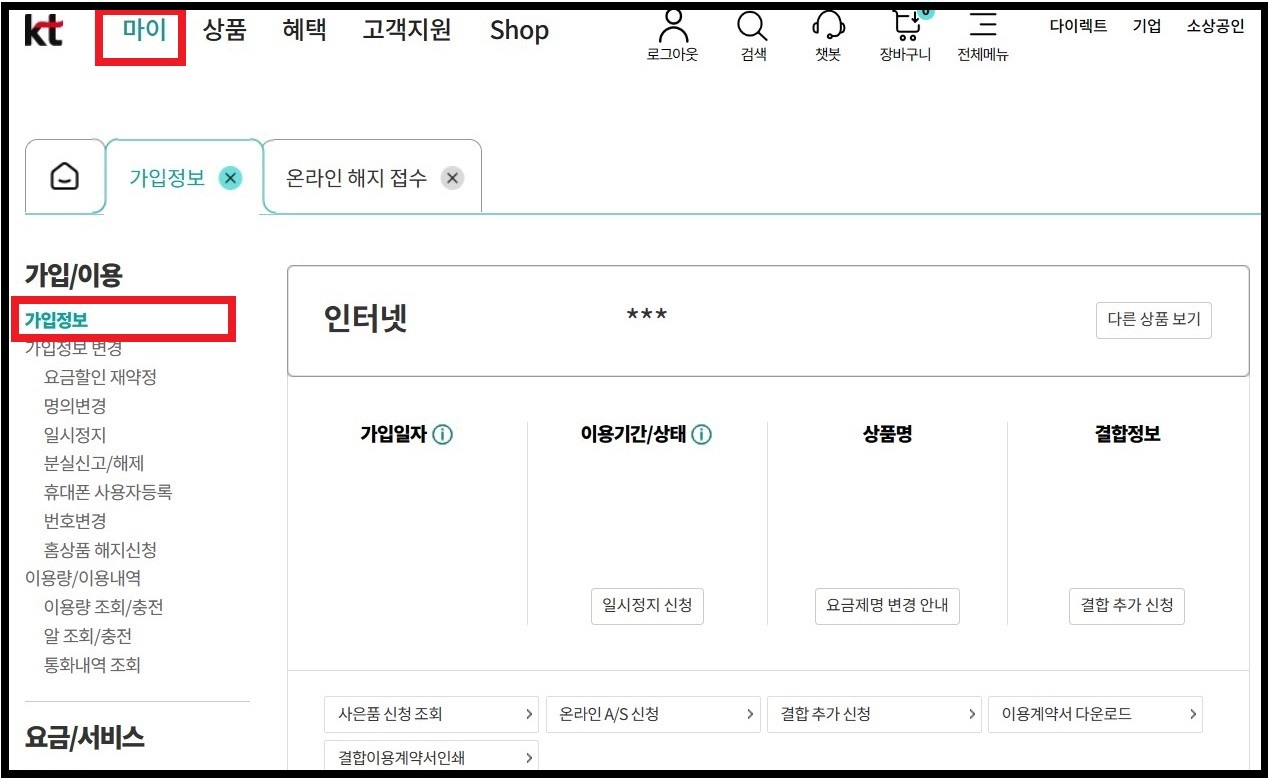Go to 소상공인 link
Image resolution: width=1268 pixels, height=778 pixels.
coord(1215,26)
